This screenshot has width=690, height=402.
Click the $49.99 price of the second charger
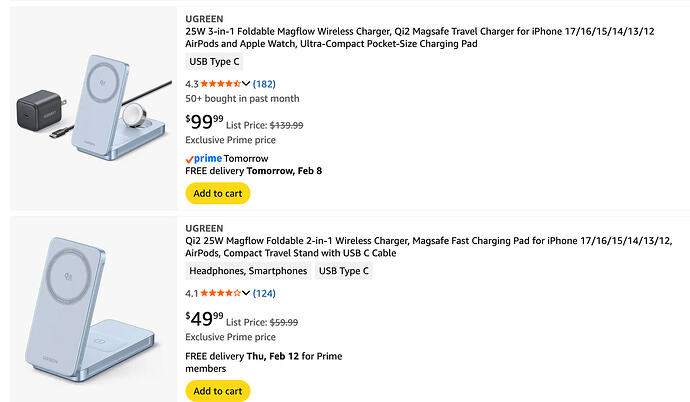pyautogui.click(x=204, y=320)
